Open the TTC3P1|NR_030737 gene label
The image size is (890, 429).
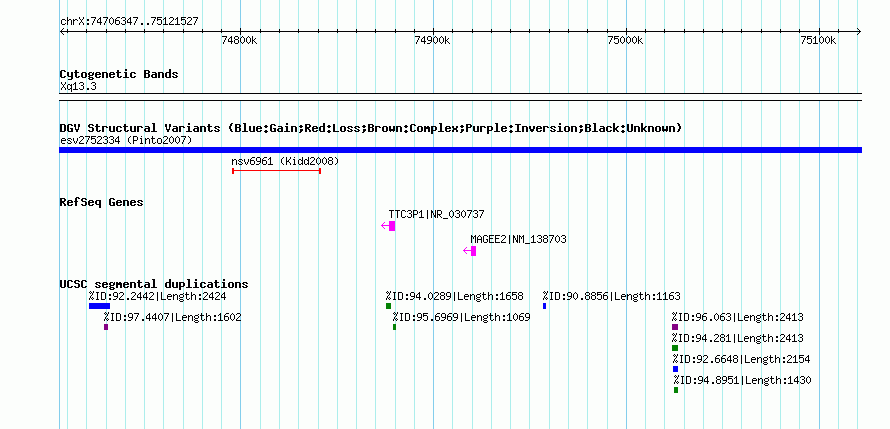click(436, 214)
